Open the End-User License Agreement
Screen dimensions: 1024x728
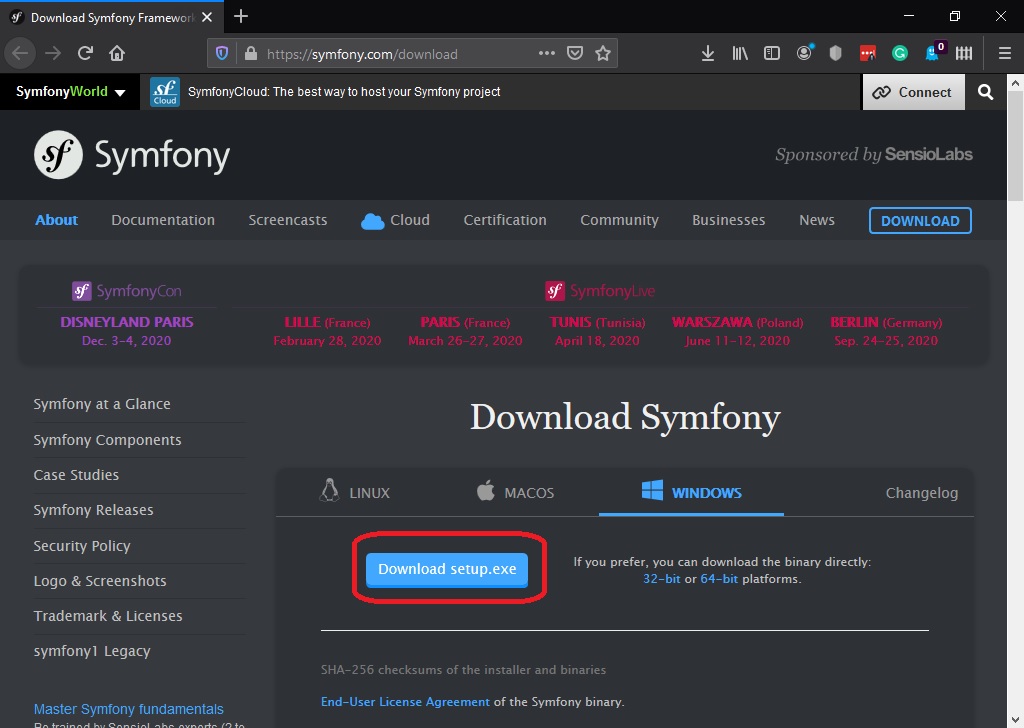405,702
